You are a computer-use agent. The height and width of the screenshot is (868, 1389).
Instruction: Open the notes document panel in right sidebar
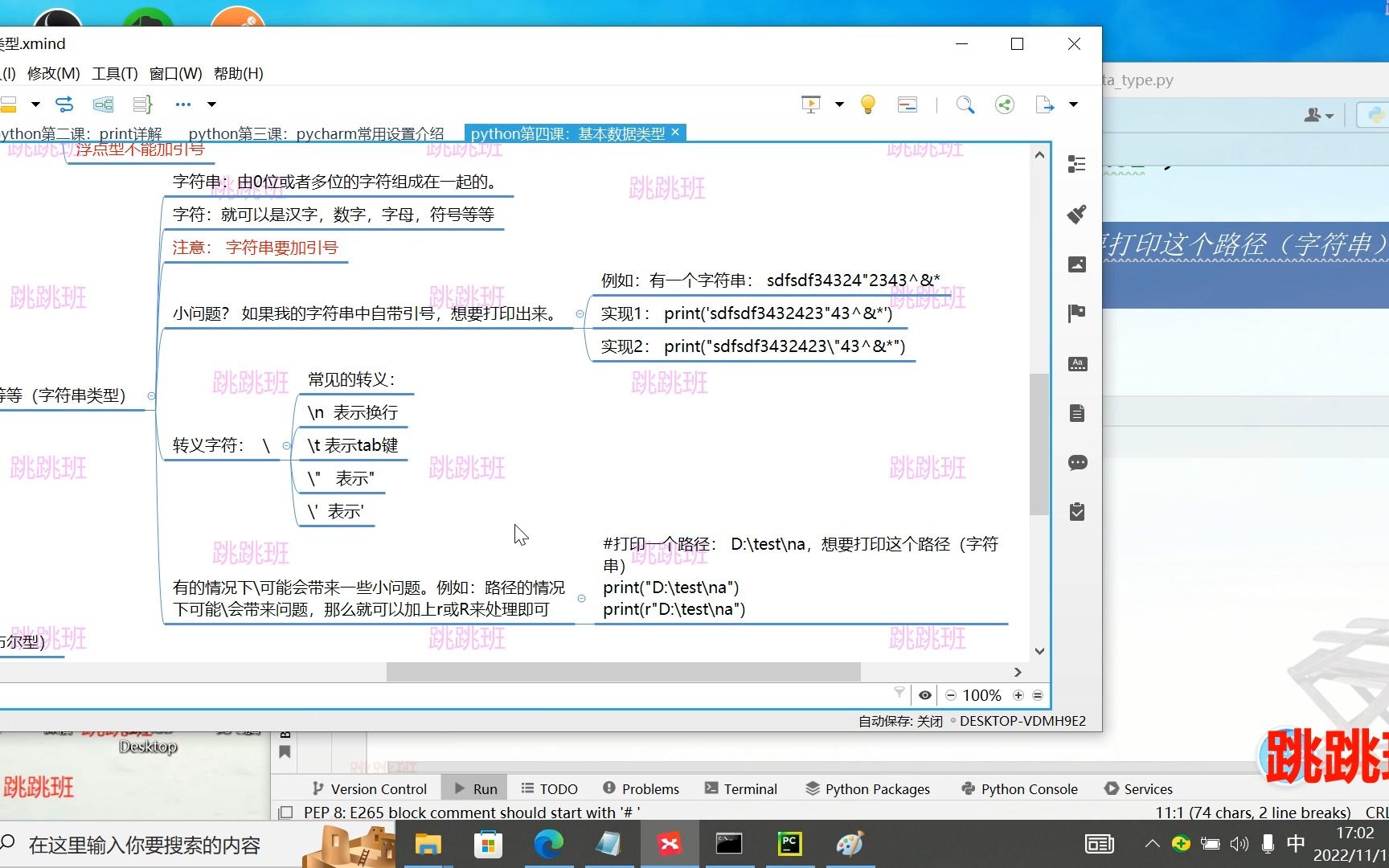pos(1077,413)
